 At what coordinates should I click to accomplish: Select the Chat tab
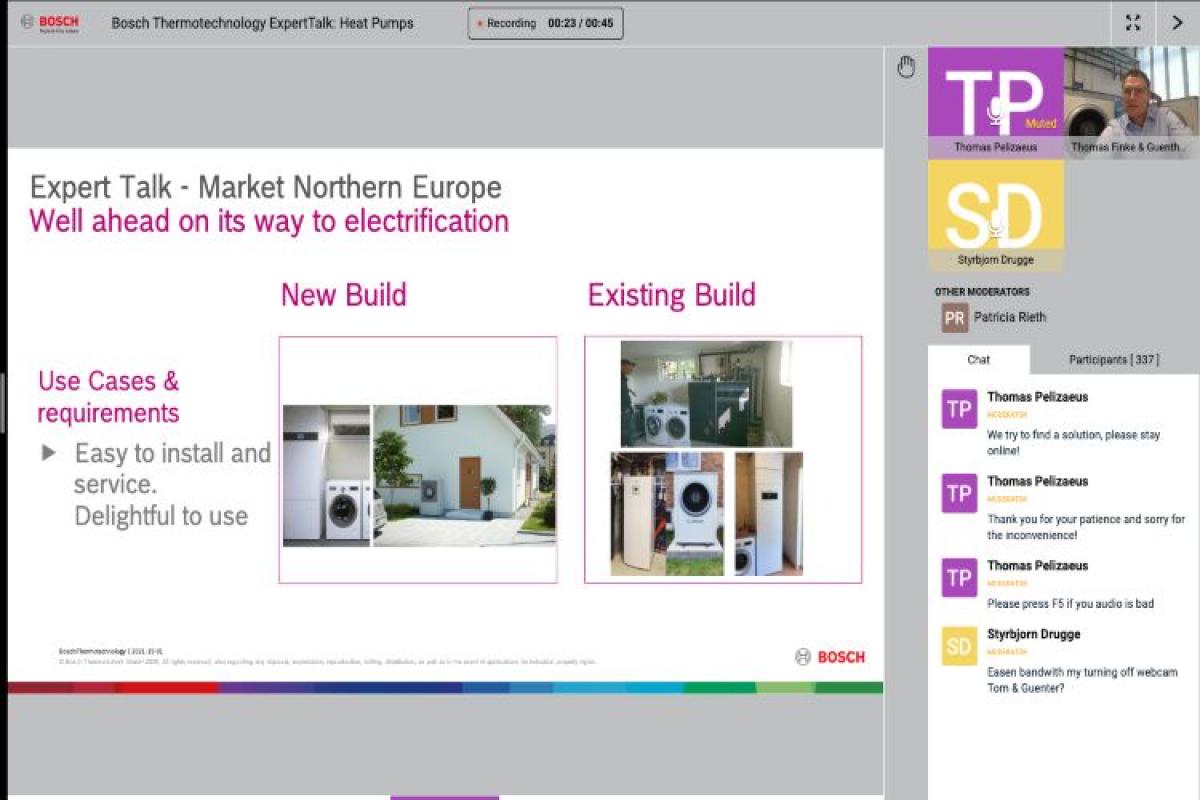click(979, 360)
